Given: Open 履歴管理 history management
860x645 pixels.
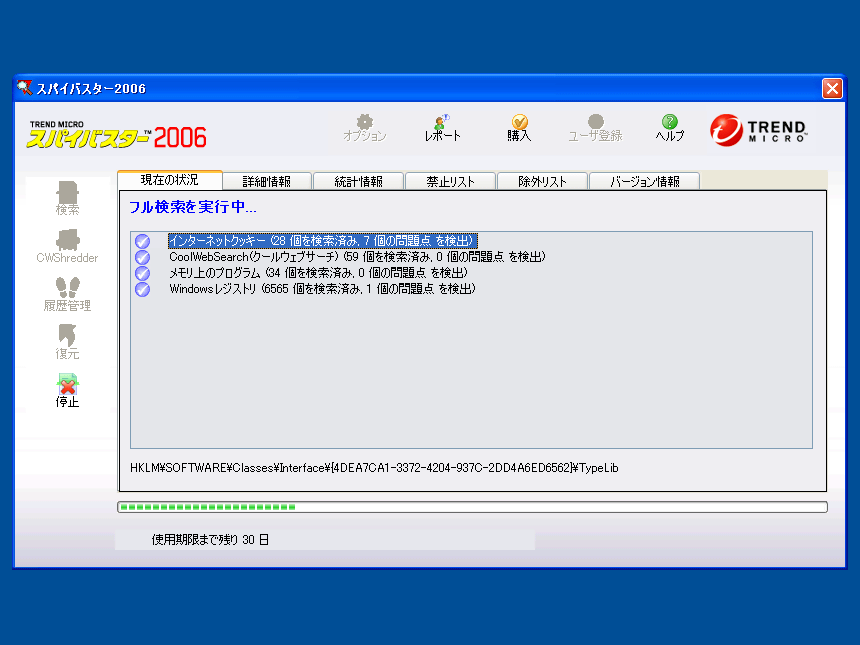Looking at the screenshot, I should point(67,295).
